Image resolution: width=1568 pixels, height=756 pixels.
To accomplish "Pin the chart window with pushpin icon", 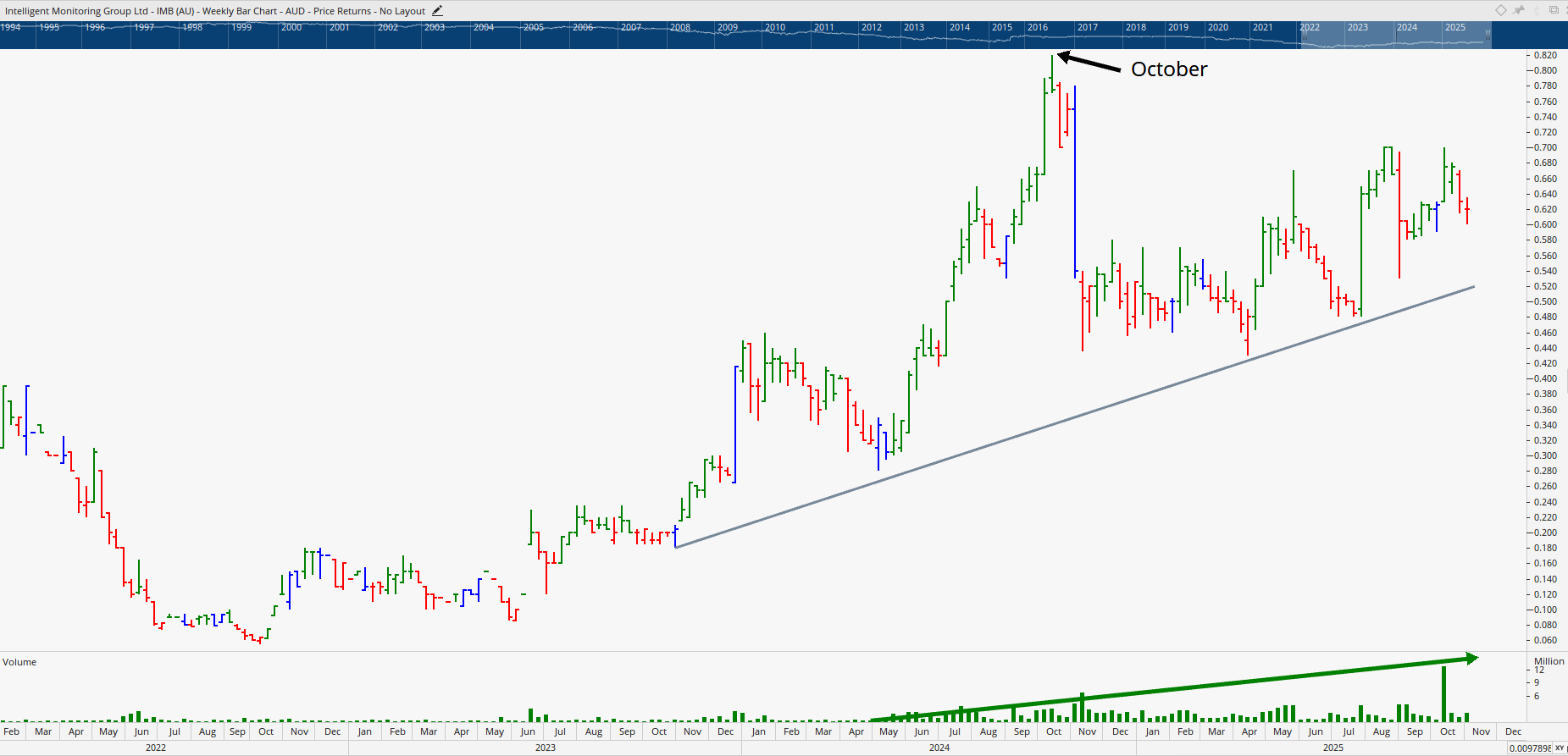I will [1519, 10].
